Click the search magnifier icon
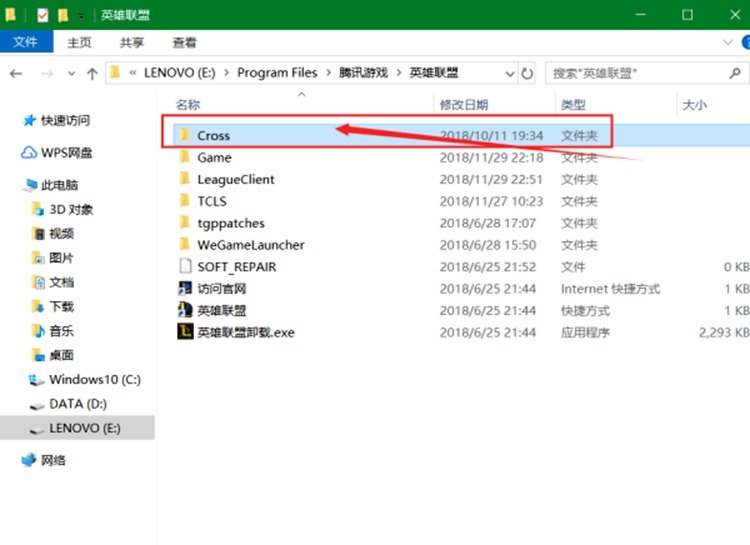The width and height of the screenshot is (750, 545). point(735,73)
